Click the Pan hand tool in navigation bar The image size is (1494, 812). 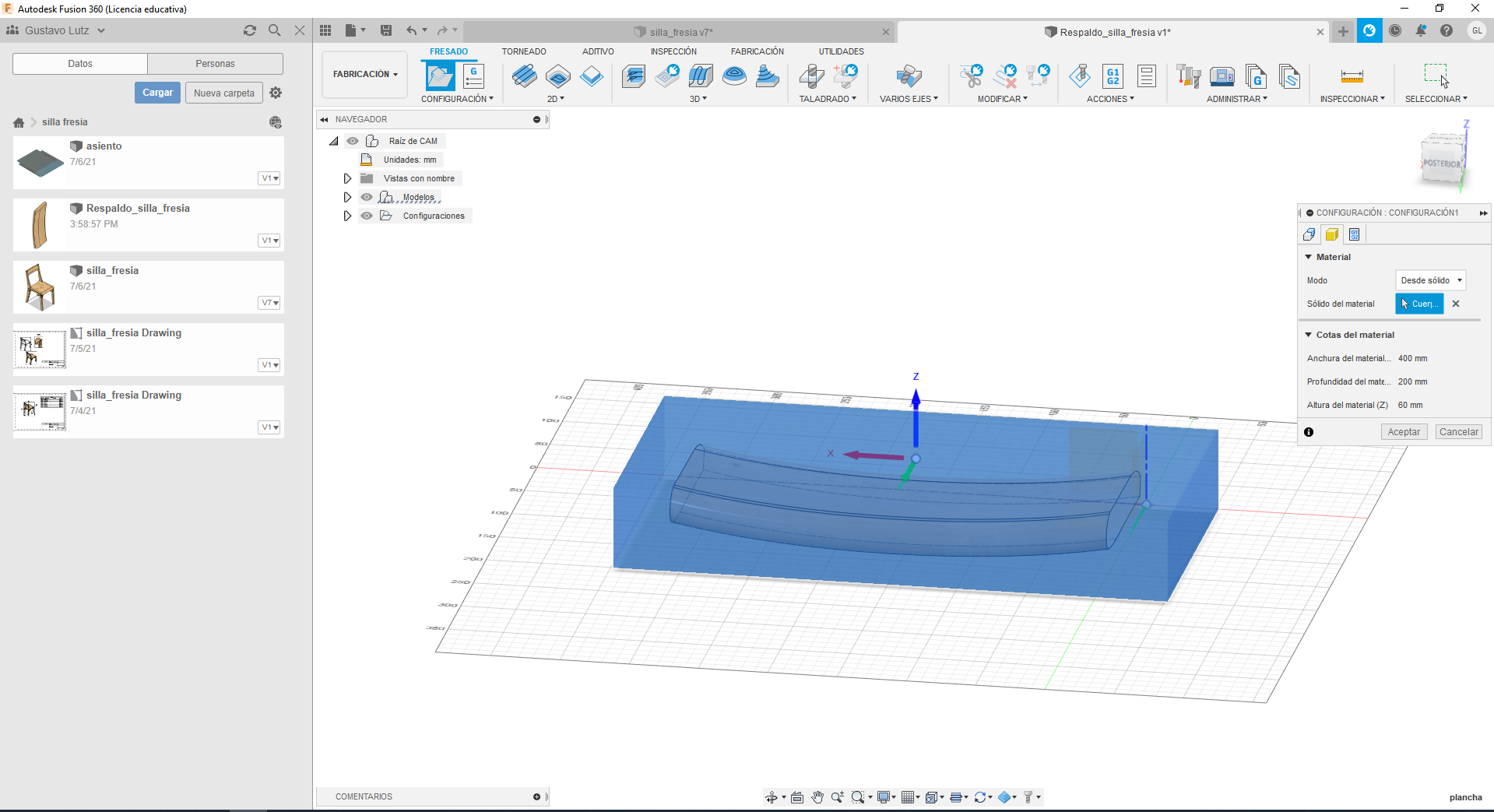tap(817, 797)
